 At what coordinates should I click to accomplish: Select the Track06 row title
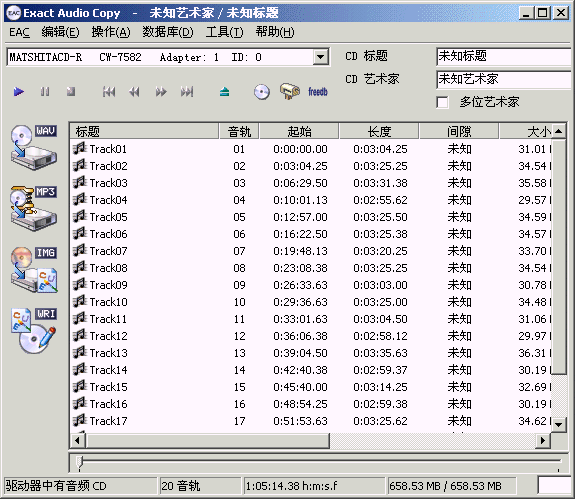pyautogui.click(x=109, y=234)
